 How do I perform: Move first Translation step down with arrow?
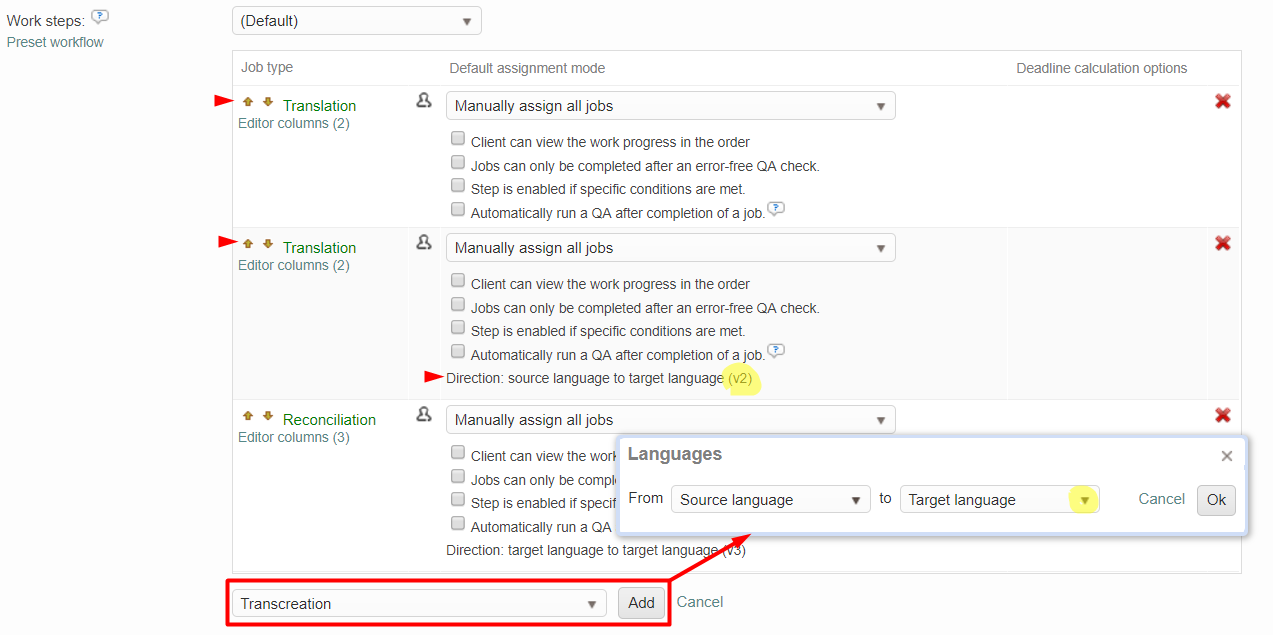coord(268,102)
